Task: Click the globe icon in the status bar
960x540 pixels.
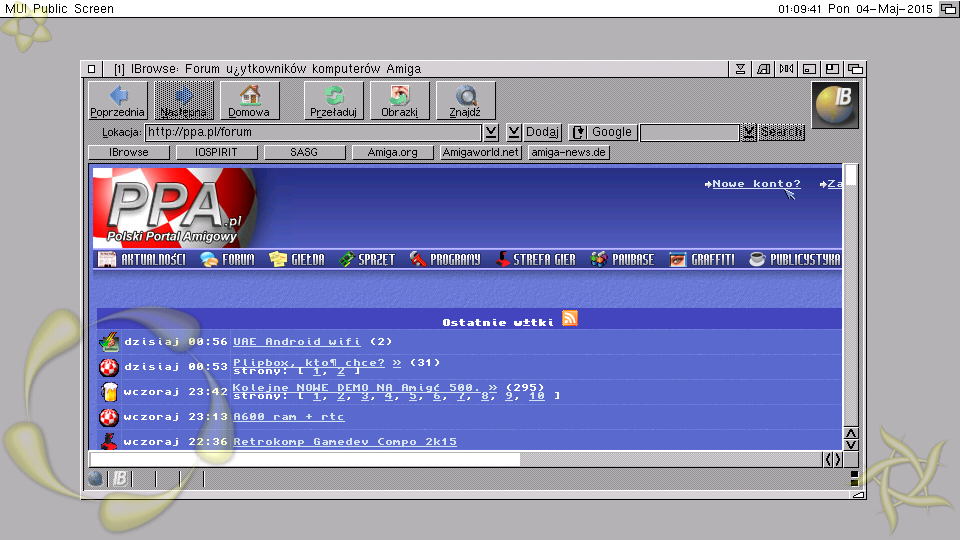Action: pos(96,479)
